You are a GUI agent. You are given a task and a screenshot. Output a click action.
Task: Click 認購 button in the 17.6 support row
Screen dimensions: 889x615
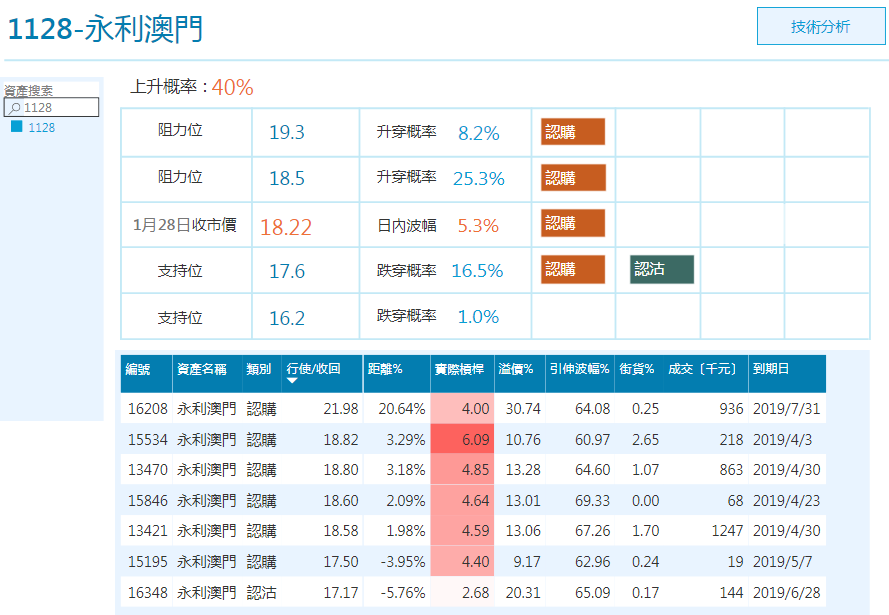click(573, 269)
